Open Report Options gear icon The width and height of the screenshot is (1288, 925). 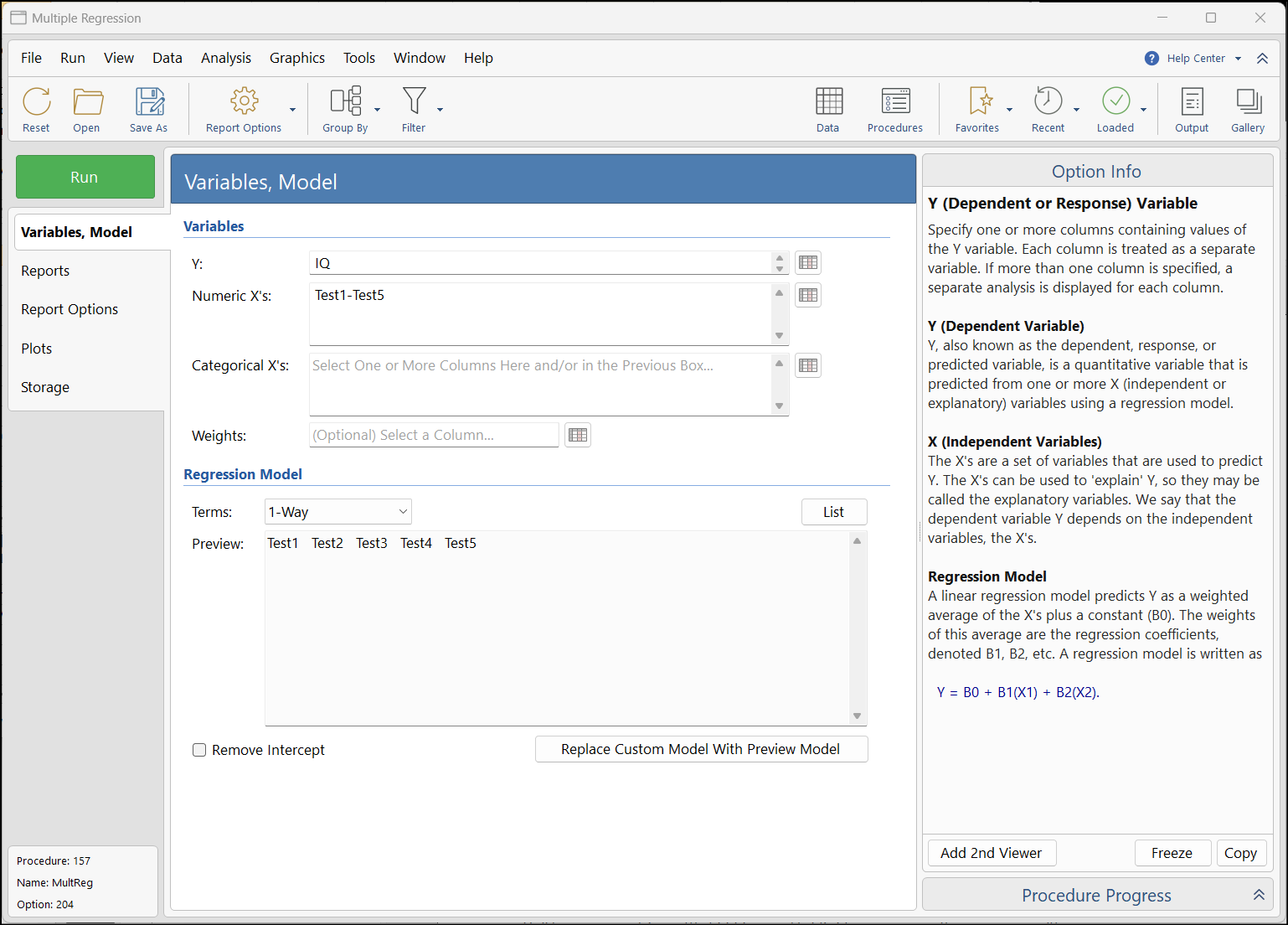(244, 102)
